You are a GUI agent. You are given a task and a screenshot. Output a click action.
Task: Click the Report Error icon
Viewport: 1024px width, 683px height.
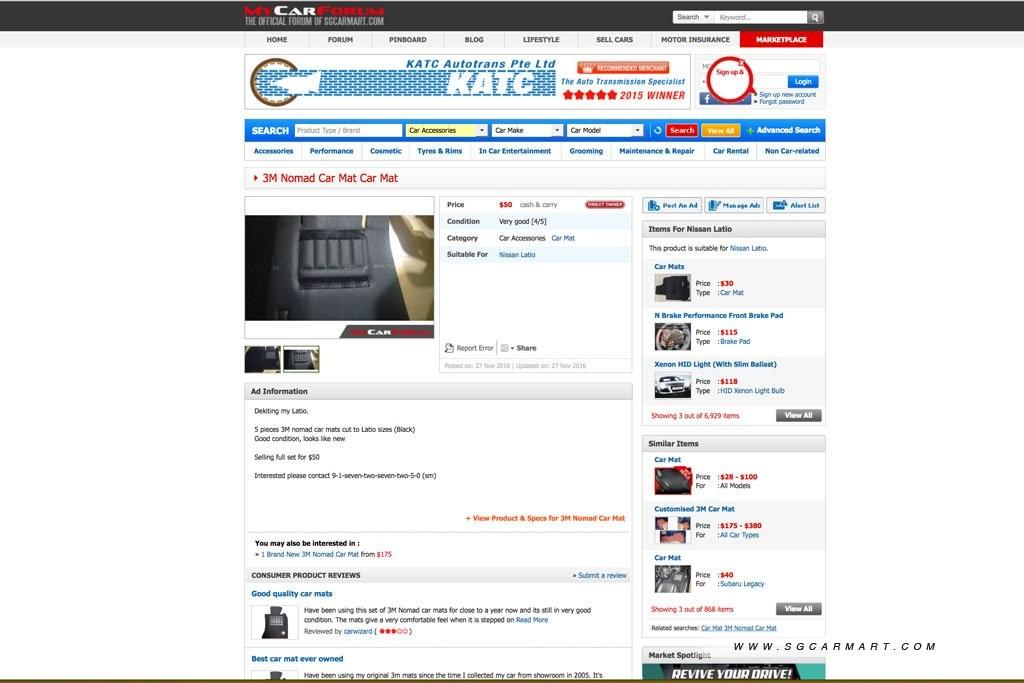pos(450,348)
